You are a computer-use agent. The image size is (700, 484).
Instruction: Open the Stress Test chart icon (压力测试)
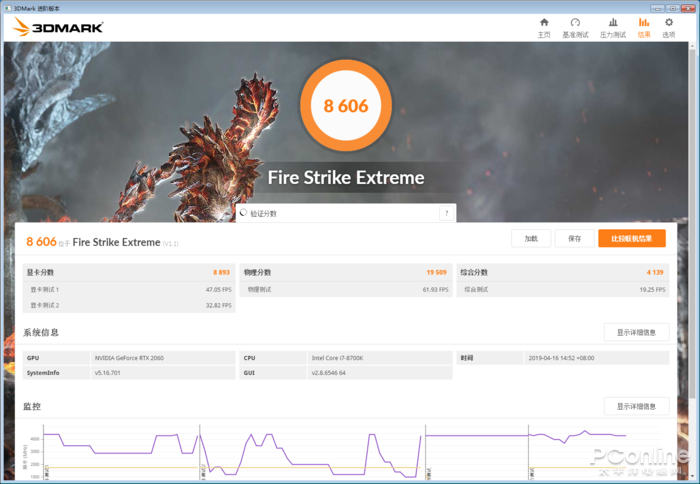(613, 22)
